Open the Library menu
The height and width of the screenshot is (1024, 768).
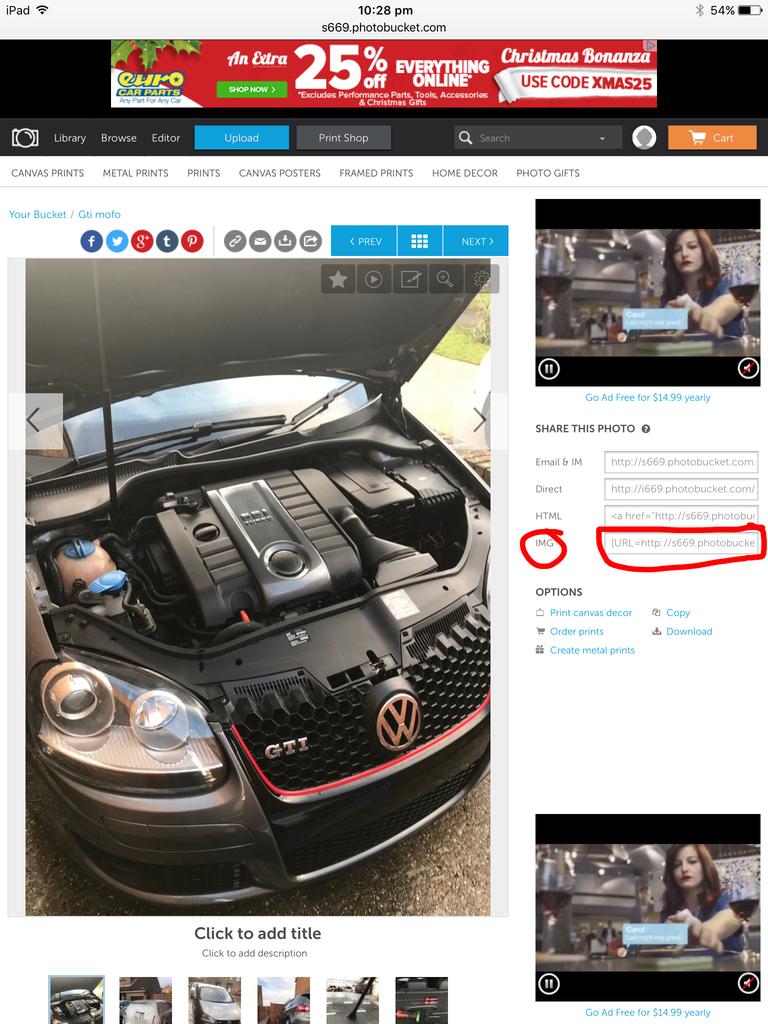click(x=70, y=138)
